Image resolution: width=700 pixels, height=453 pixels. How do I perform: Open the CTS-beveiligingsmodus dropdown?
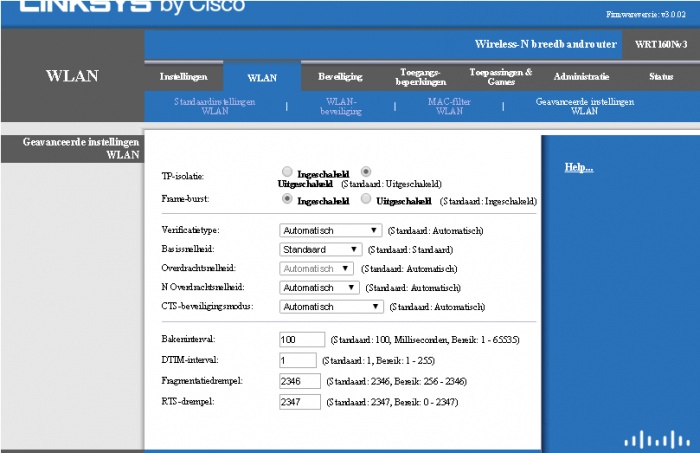click(x=331, y=307)
